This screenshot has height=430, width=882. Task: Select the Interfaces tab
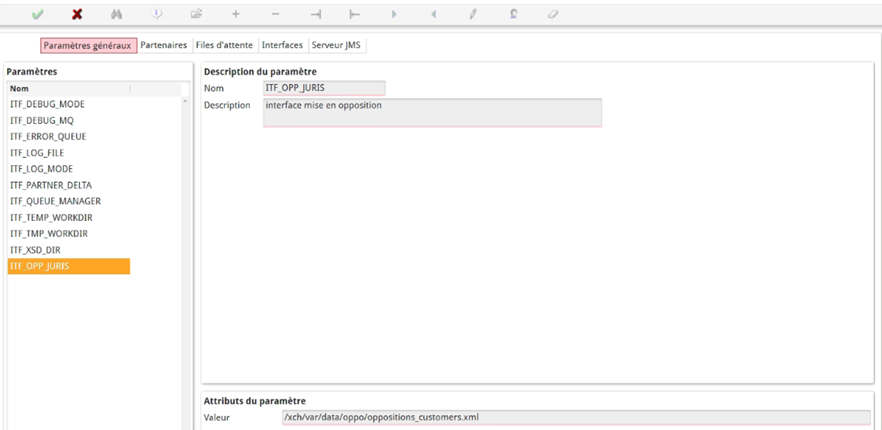click(x=282, y=45)
